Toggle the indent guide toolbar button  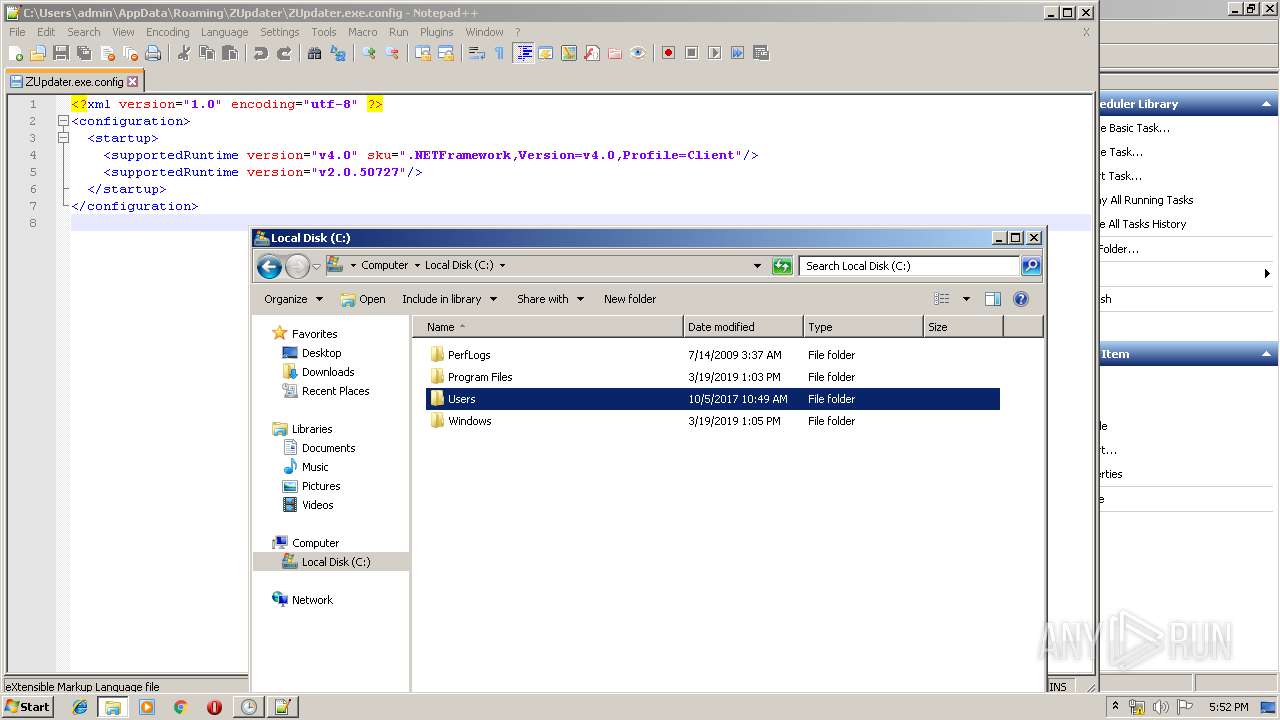coord(523,53)
